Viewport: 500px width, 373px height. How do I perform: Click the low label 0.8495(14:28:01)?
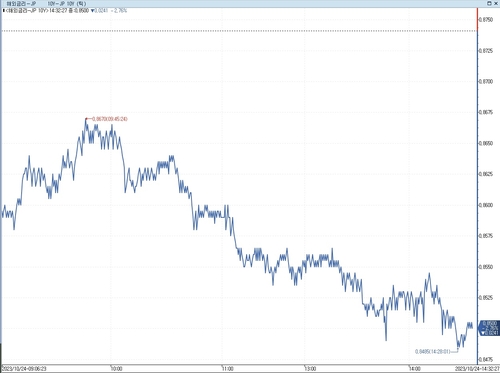[433, 351]
